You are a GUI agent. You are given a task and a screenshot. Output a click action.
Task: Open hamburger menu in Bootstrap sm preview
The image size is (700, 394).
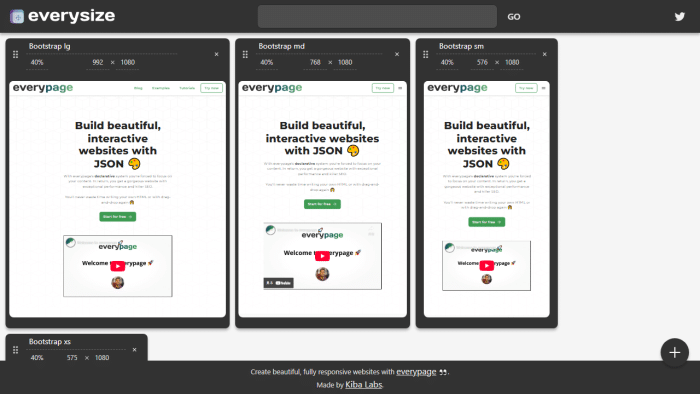(x=543, y=88)
